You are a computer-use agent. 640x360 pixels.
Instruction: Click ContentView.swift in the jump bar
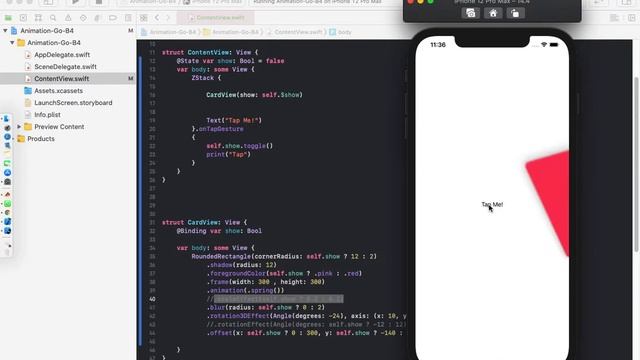tap(294, 32)
